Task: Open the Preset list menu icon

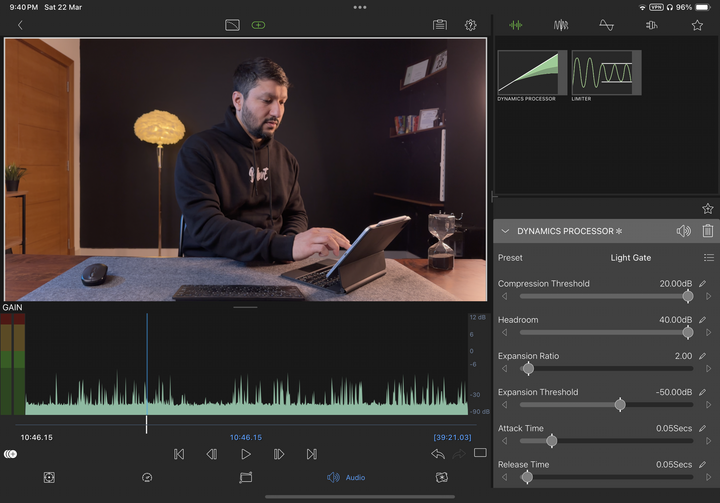Action: coord(709,258)
